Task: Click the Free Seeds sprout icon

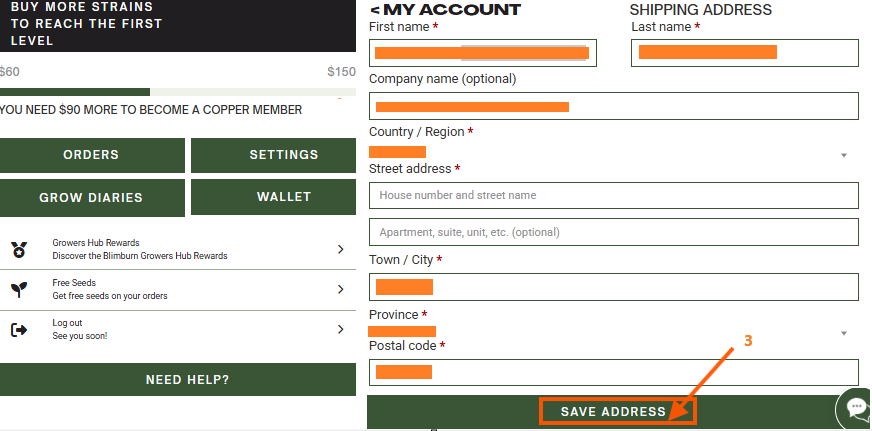Action: click(x=19, y=289)
